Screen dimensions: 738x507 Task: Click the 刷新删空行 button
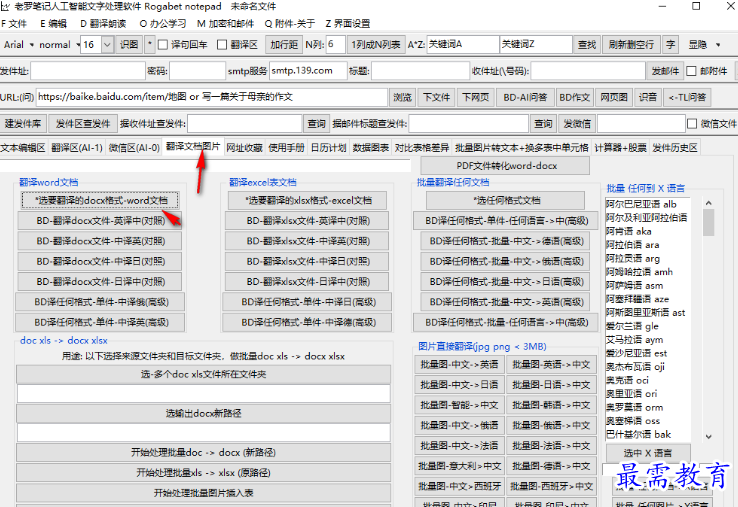click(631, 45)
